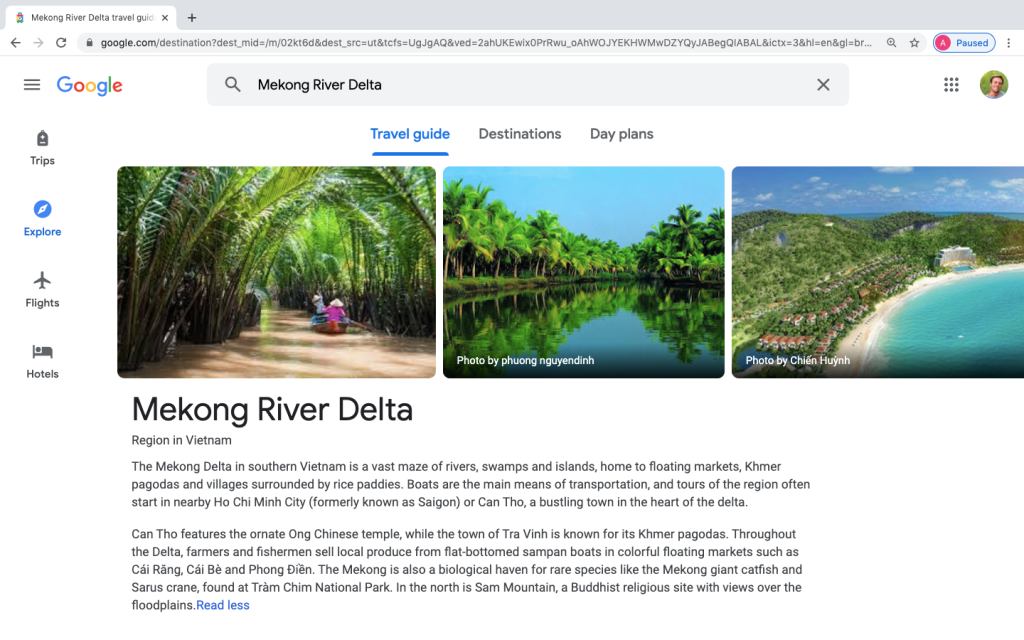Select Explore compass icon
The width and height of the screenshot is (1024, 640).
point(42,210)
